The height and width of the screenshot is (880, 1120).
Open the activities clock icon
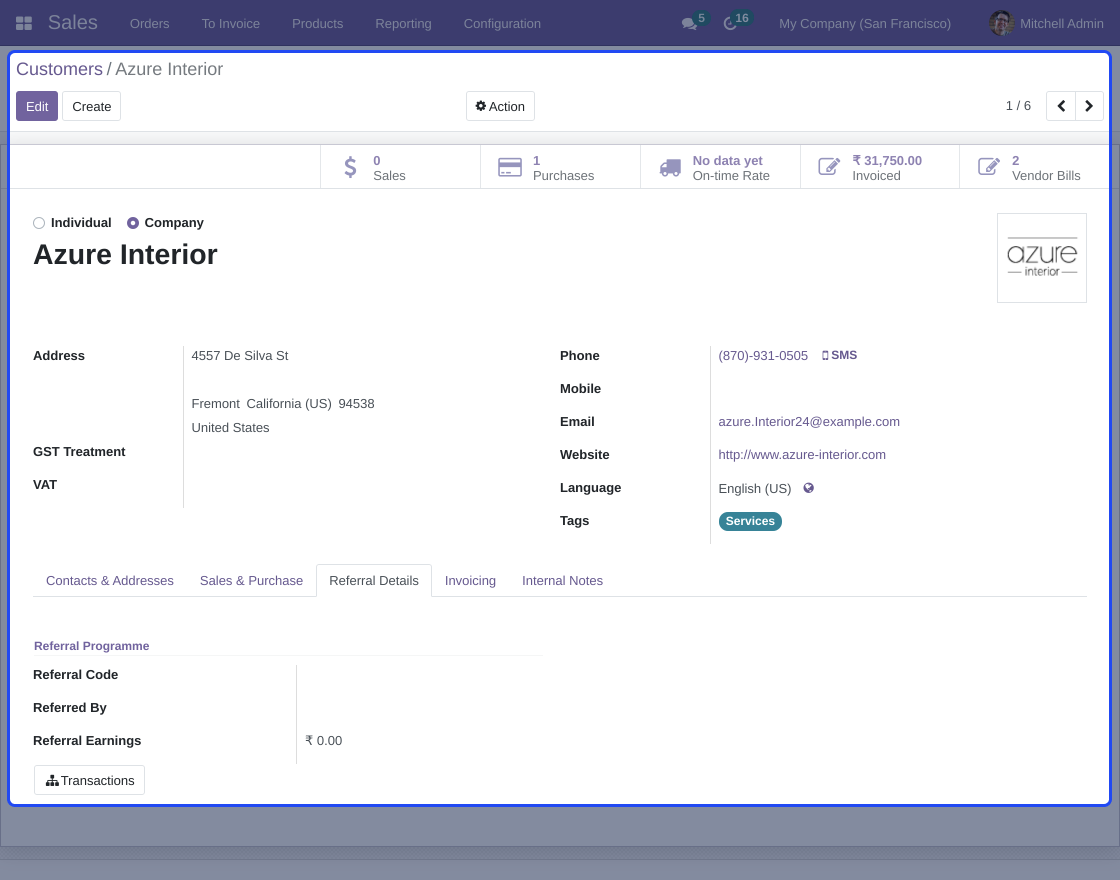click(x=729, y=24)
